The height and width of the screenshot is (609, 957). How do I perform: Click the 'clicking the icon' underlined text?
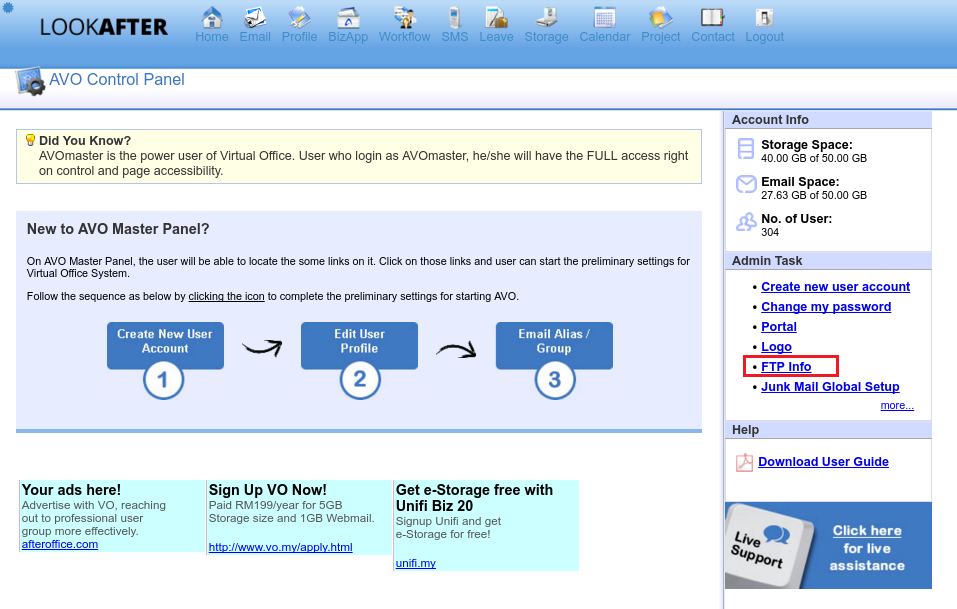(226, 297)
